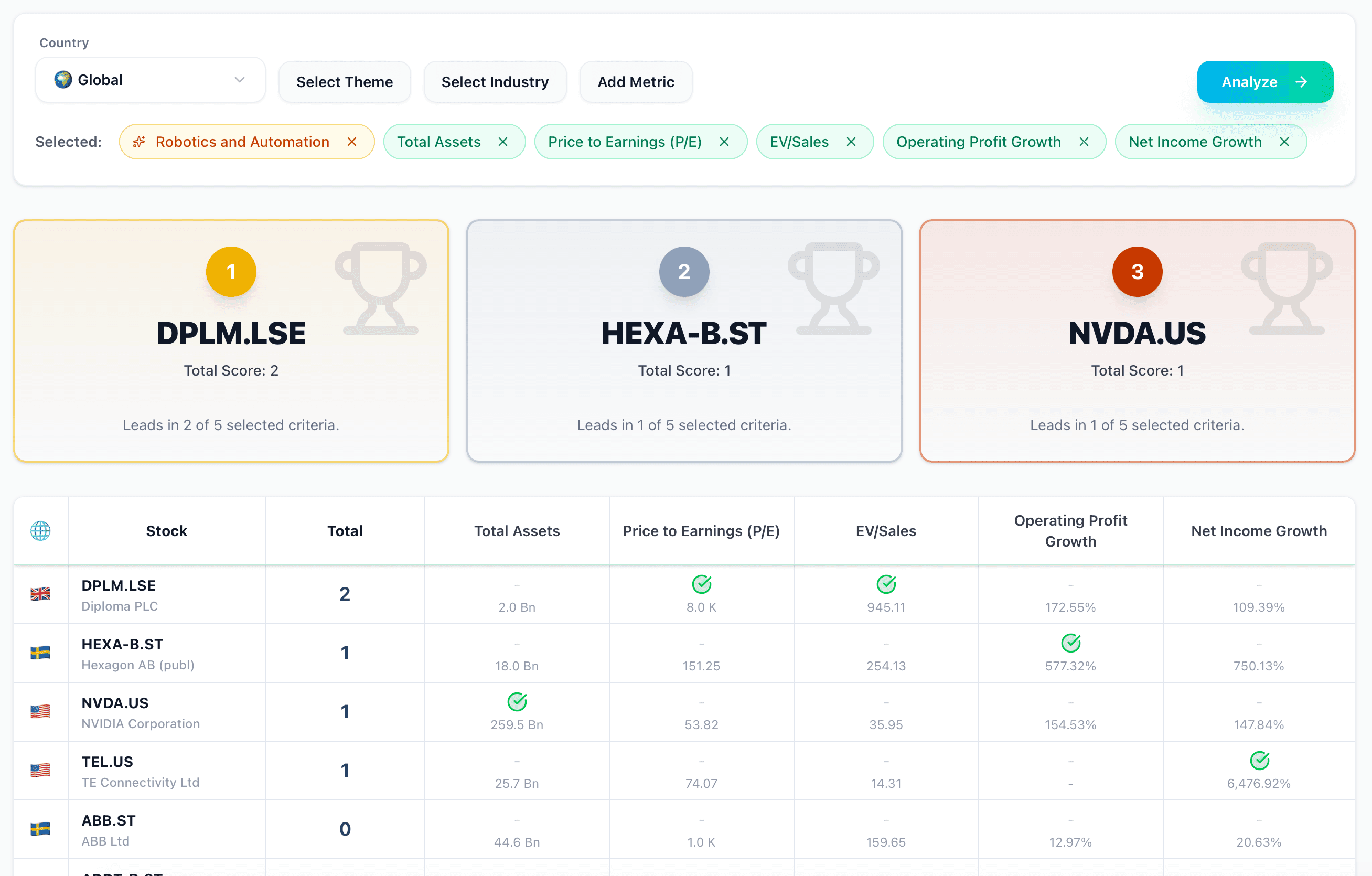The width and height of the screenshot is (1372, 876).
Task: Click the trophy icon on the HEXA-B.ST card
Action: pyautogui.click(x=833, y=289)
